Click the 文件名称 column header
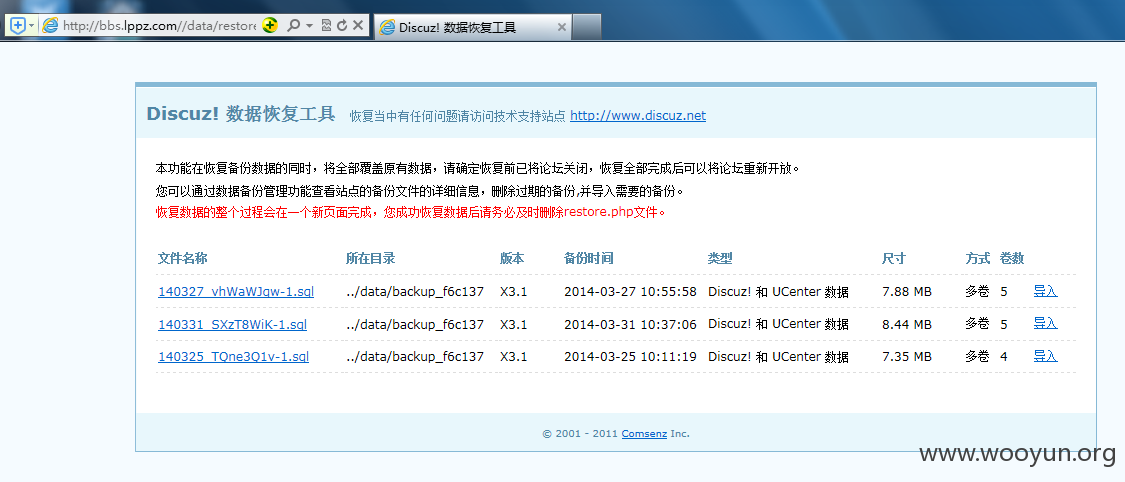Screen dimensions: 1125x482 tap(182, 258)
